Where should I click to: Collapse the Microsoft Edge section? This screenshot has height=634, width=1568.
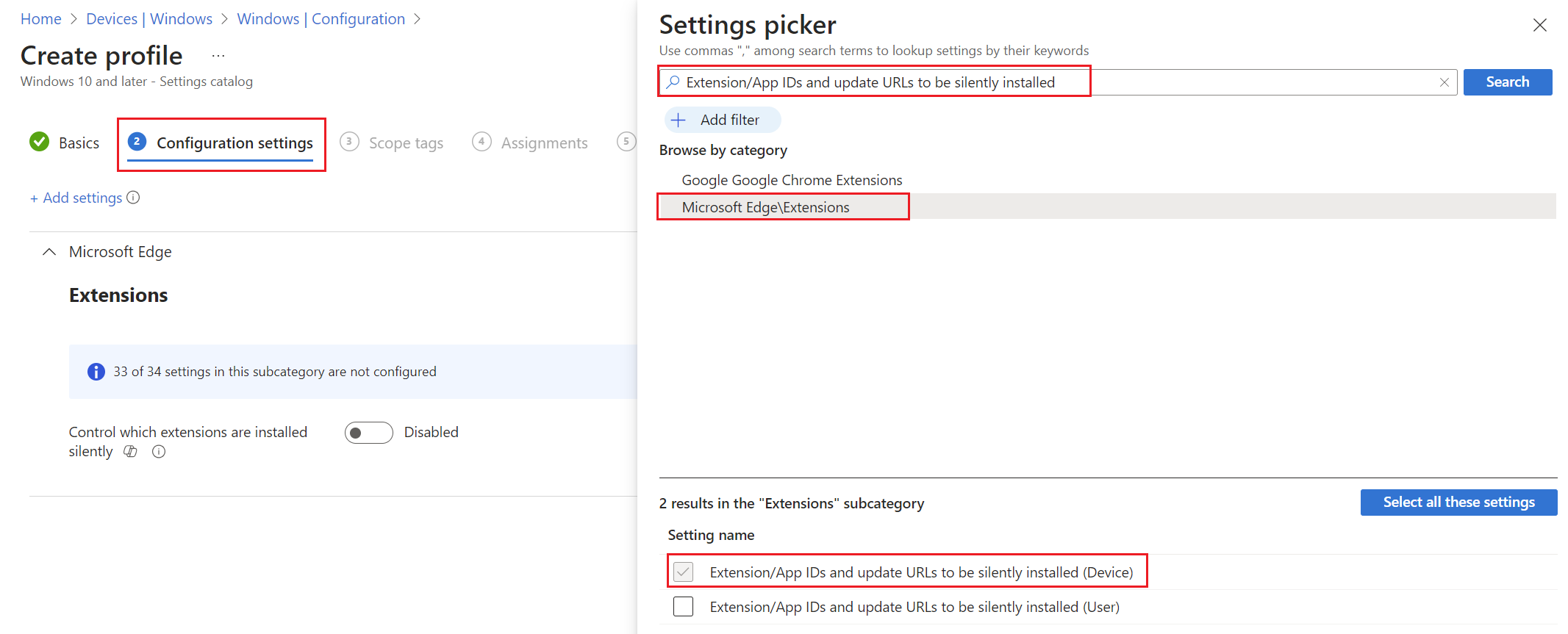(49, 252)
